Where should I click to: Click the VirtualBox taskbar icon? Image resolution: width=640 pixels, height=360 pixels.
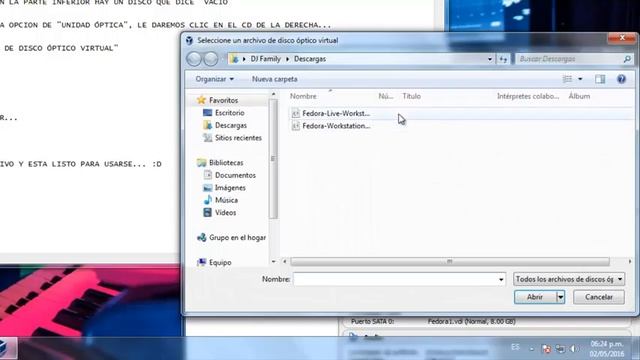(4, 348)
